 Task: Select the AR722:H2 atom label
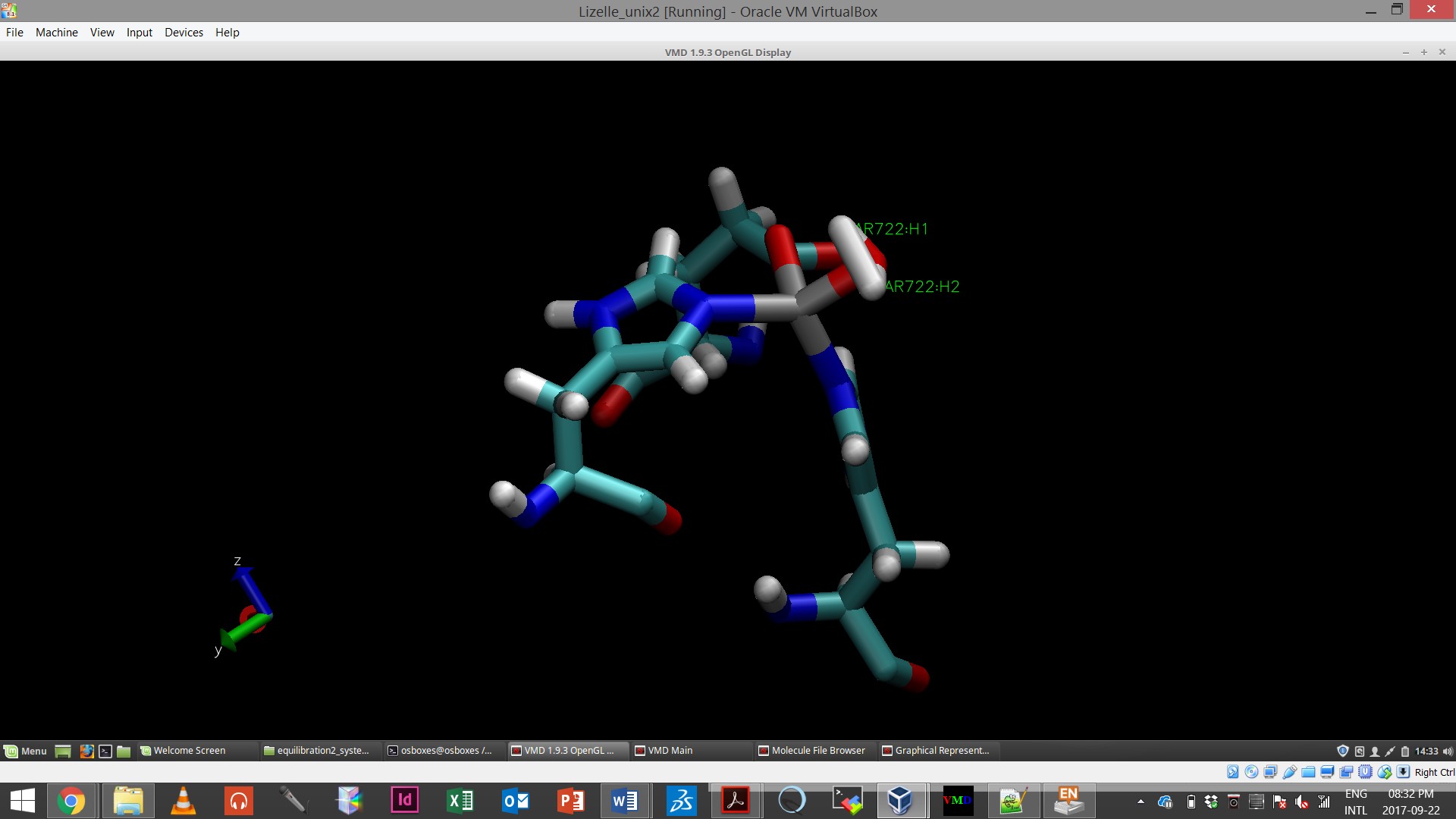(x=922, y=287)
